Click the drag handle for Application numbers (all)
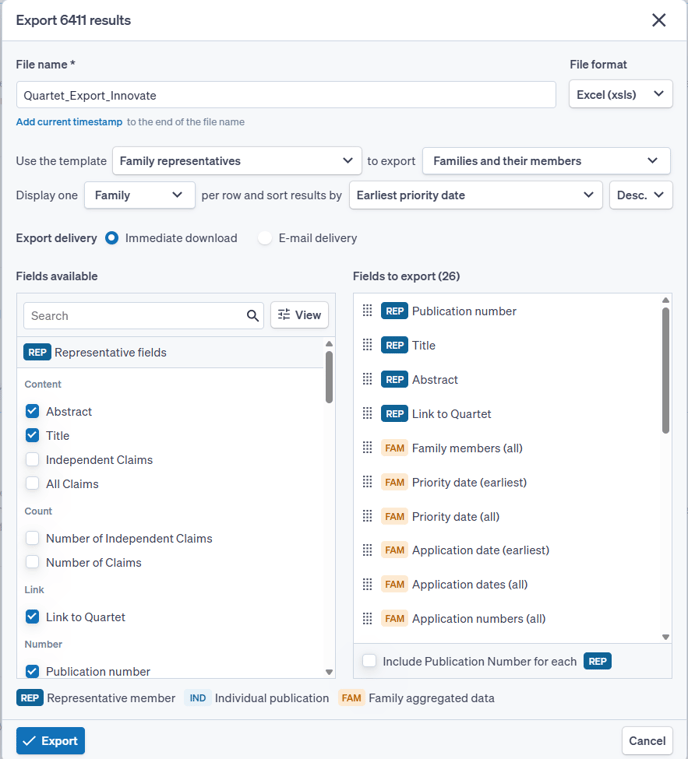 (x=367, y=619)
